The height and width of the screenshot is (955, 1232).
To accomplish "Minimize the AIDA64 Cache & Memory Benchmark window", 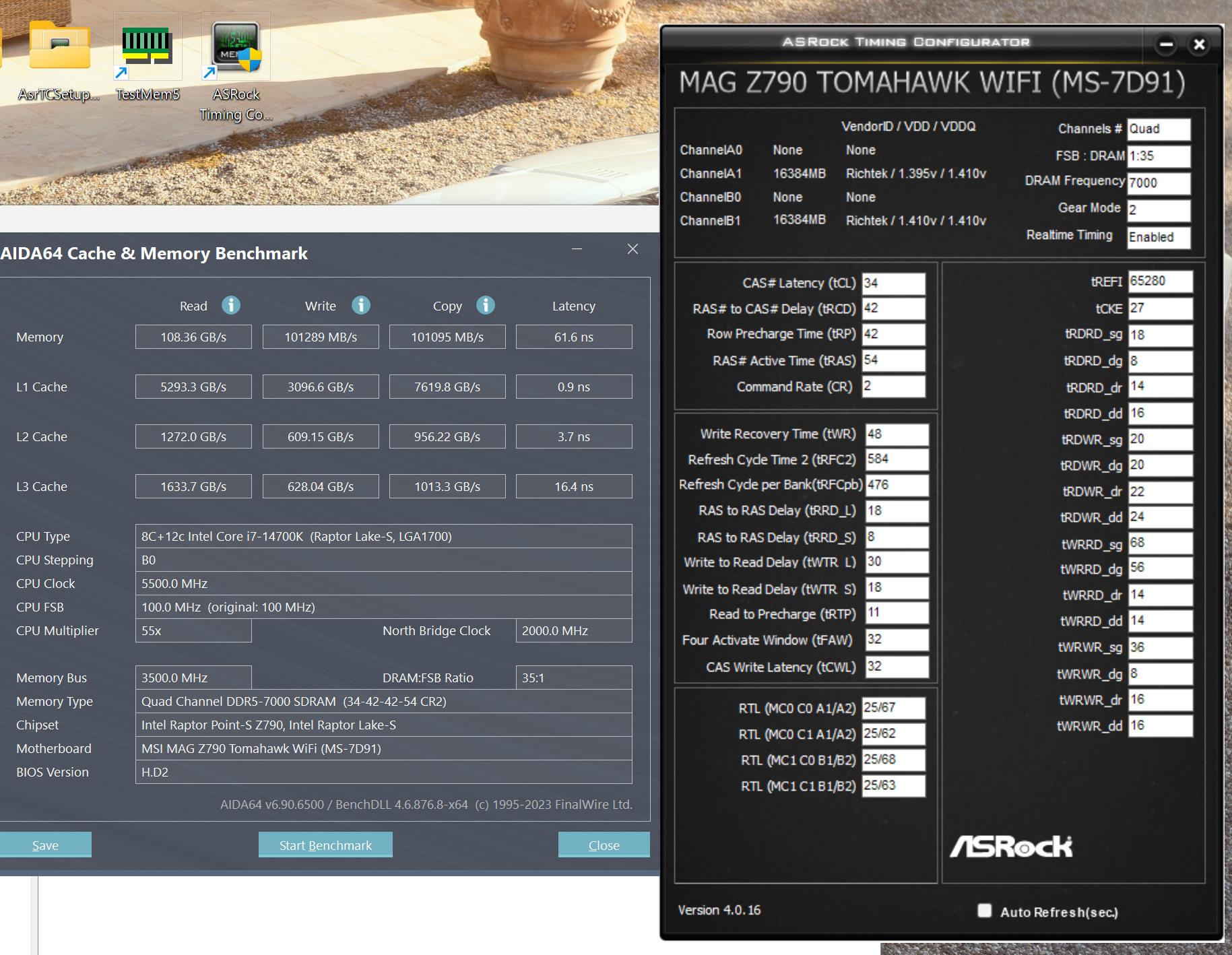I will tap(577, 249).
